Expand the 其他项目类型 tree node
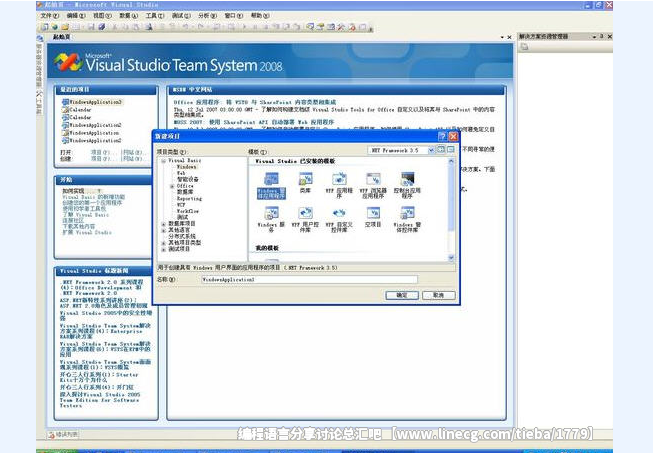Screen dimensions: 653x453 tap(164, 243)
